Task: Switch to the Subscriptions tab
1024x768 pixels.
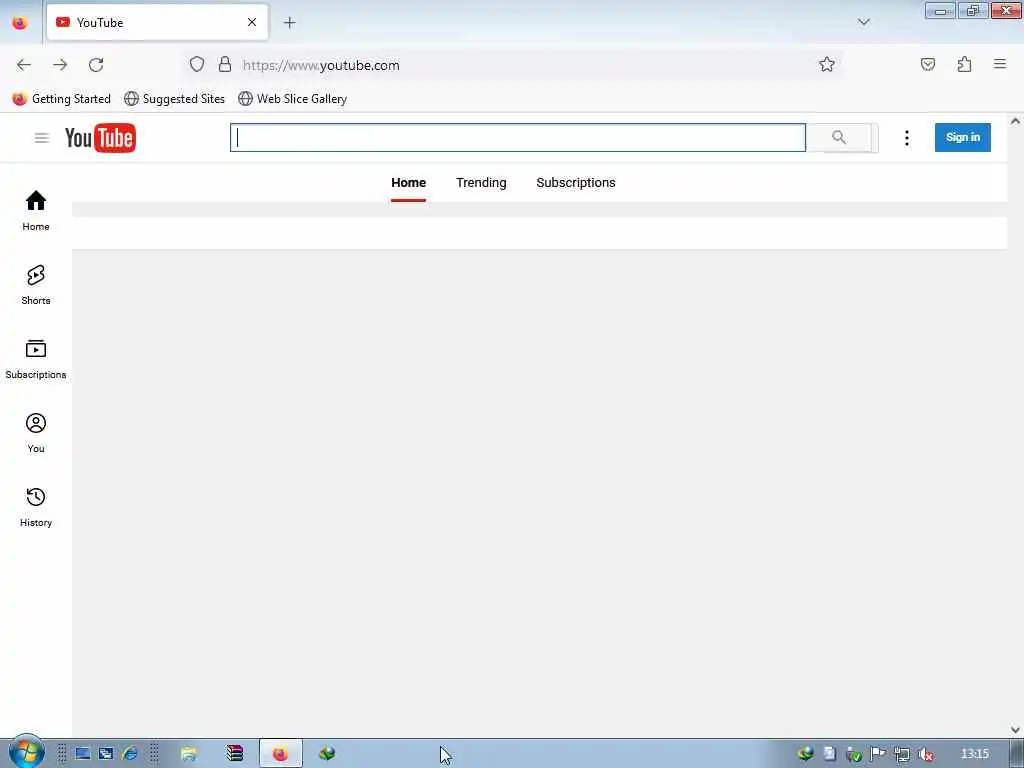Action: pyautogui.click(x=576, y=183)
